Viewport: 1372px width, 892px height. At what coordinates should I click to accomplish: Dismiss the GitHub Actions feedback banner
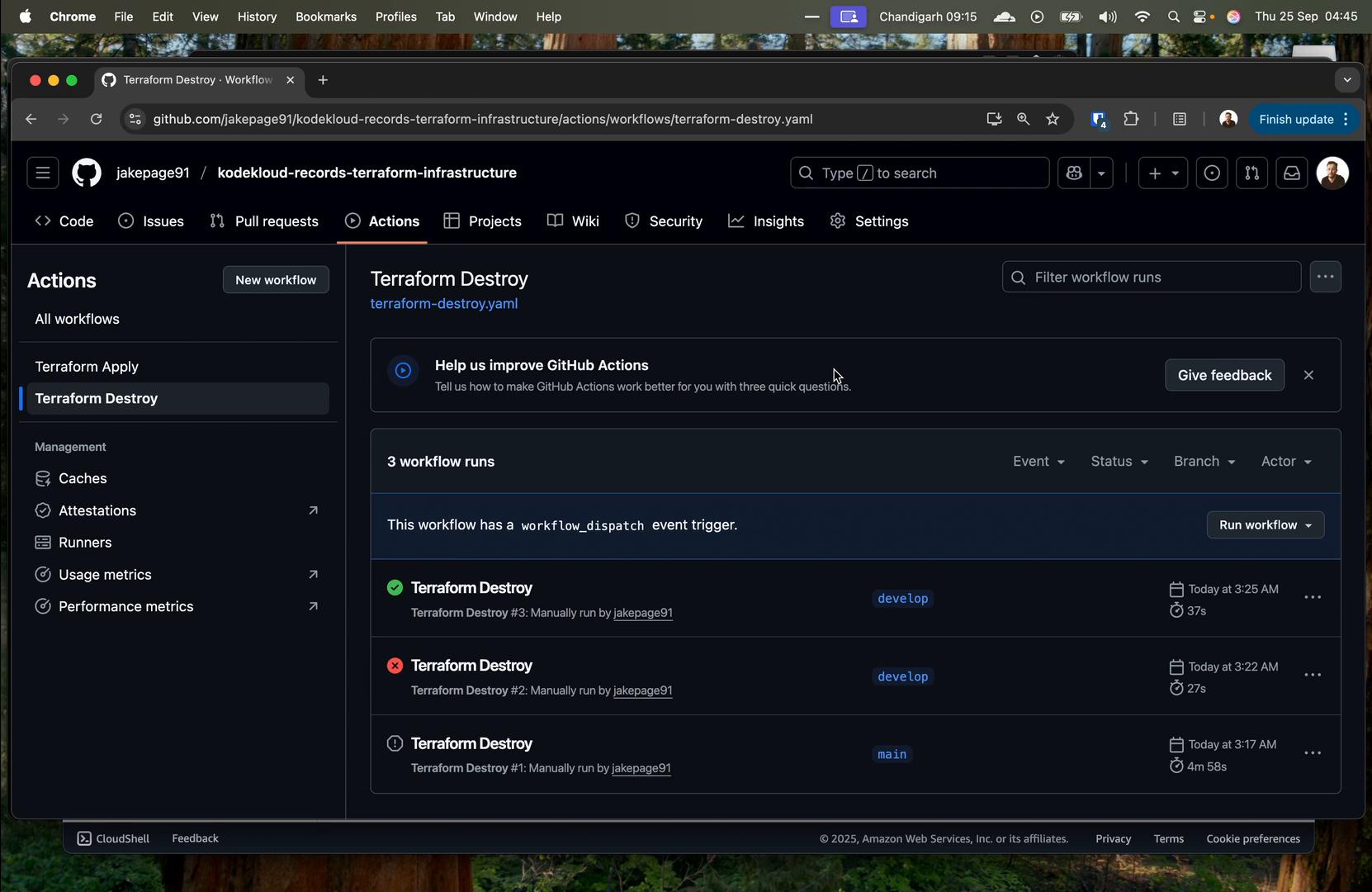[x=1308, y=375]
